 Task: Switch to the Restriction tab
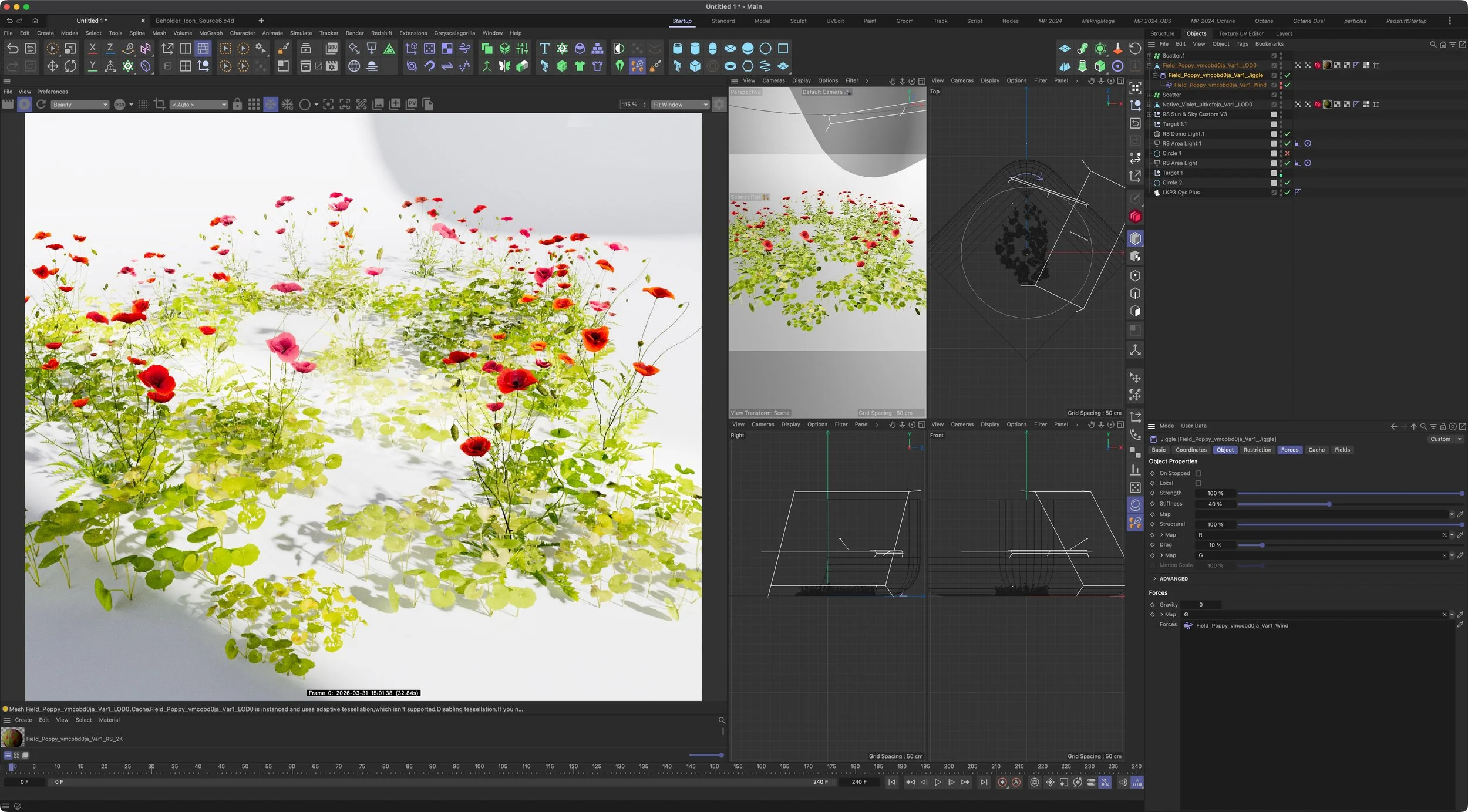pyautogui.click(x=1257, y=450)
